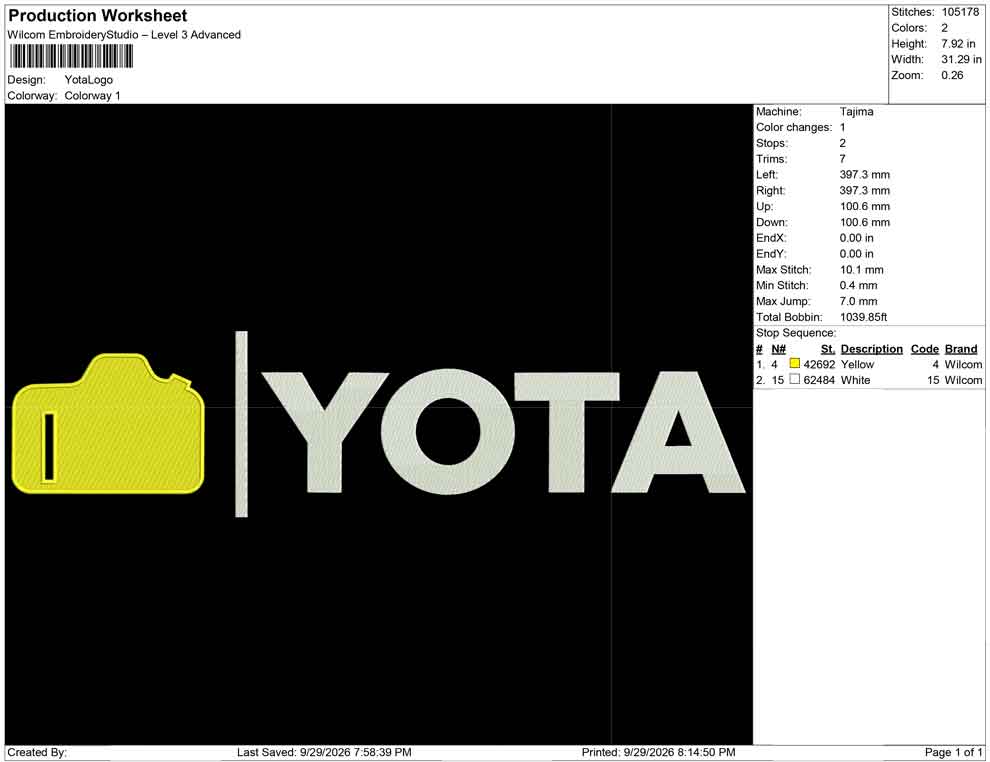This screenshot has height=762, width=990.
Task: Click the Height value '7.92 in'
Action: [x=958, y=44]
